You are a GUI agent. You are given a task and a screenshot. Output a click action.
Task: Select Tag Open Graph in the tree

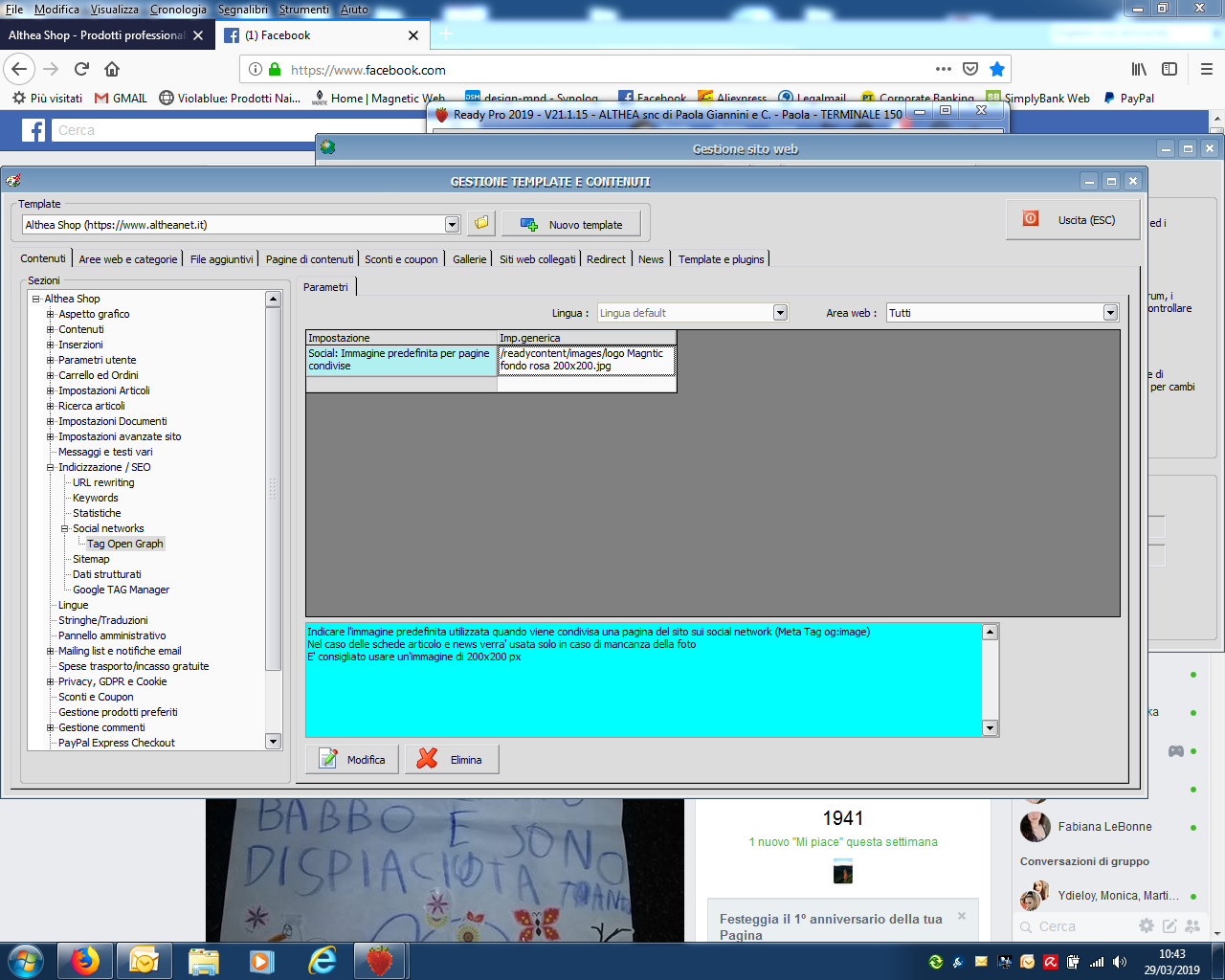pos(125,544)
